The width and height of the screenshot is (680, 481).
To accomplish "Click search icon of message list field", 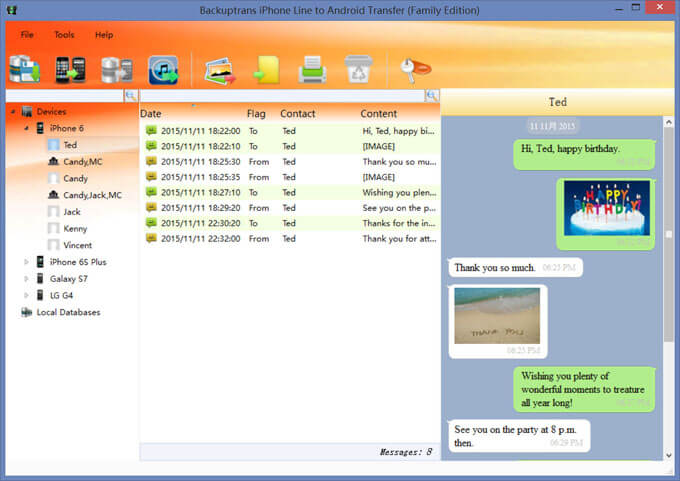I will click(432, 95).
